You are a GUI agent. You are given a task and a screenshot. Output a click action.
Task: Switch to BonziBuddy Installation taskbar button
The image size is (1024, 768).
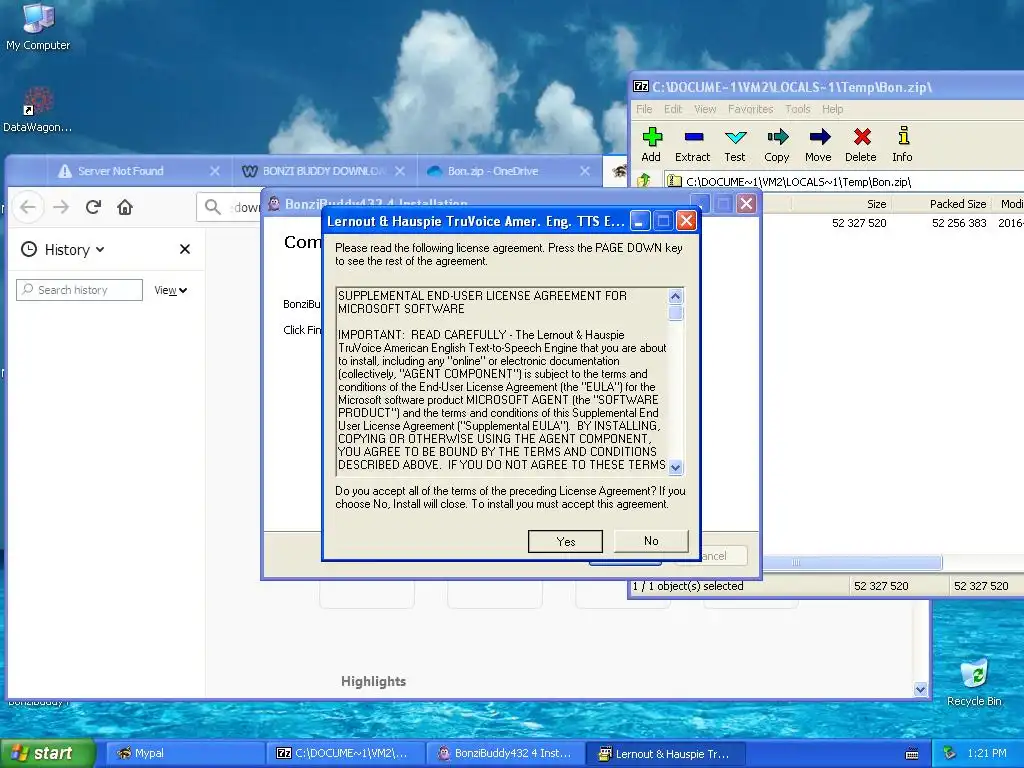[x=505, y=753]
